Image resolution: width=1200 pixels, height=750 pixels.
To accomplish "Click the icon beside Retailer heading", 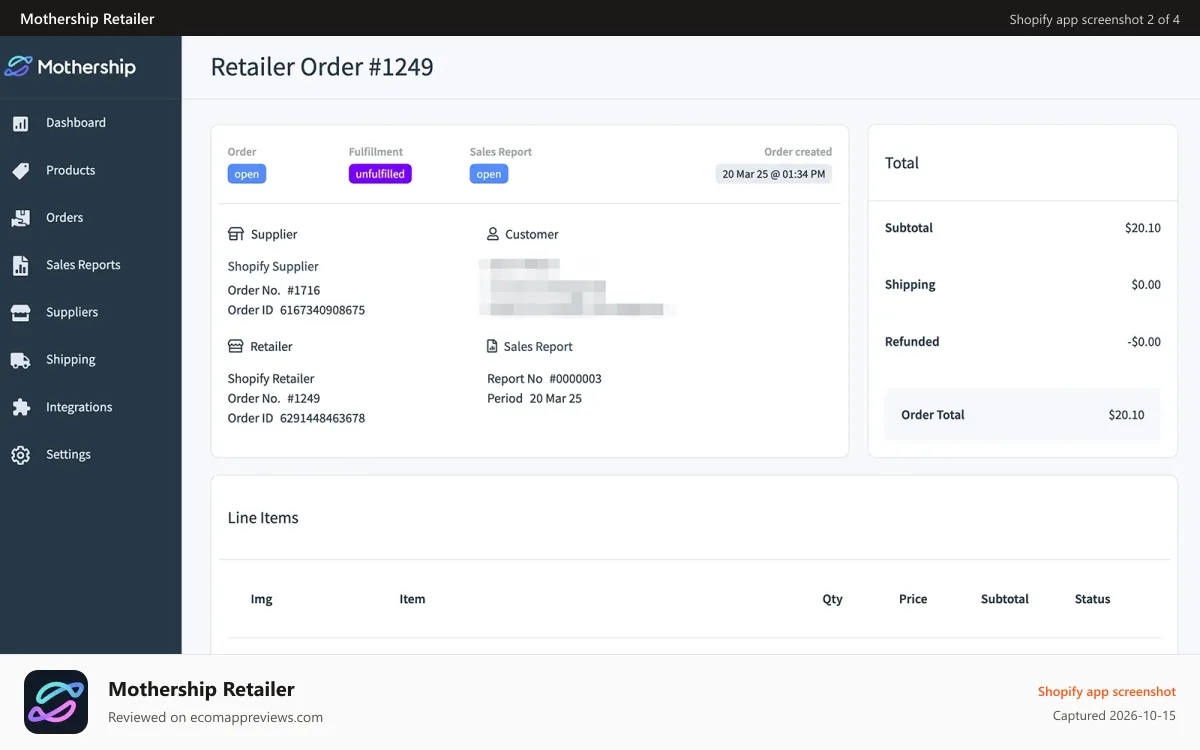I will click(236, 346).
